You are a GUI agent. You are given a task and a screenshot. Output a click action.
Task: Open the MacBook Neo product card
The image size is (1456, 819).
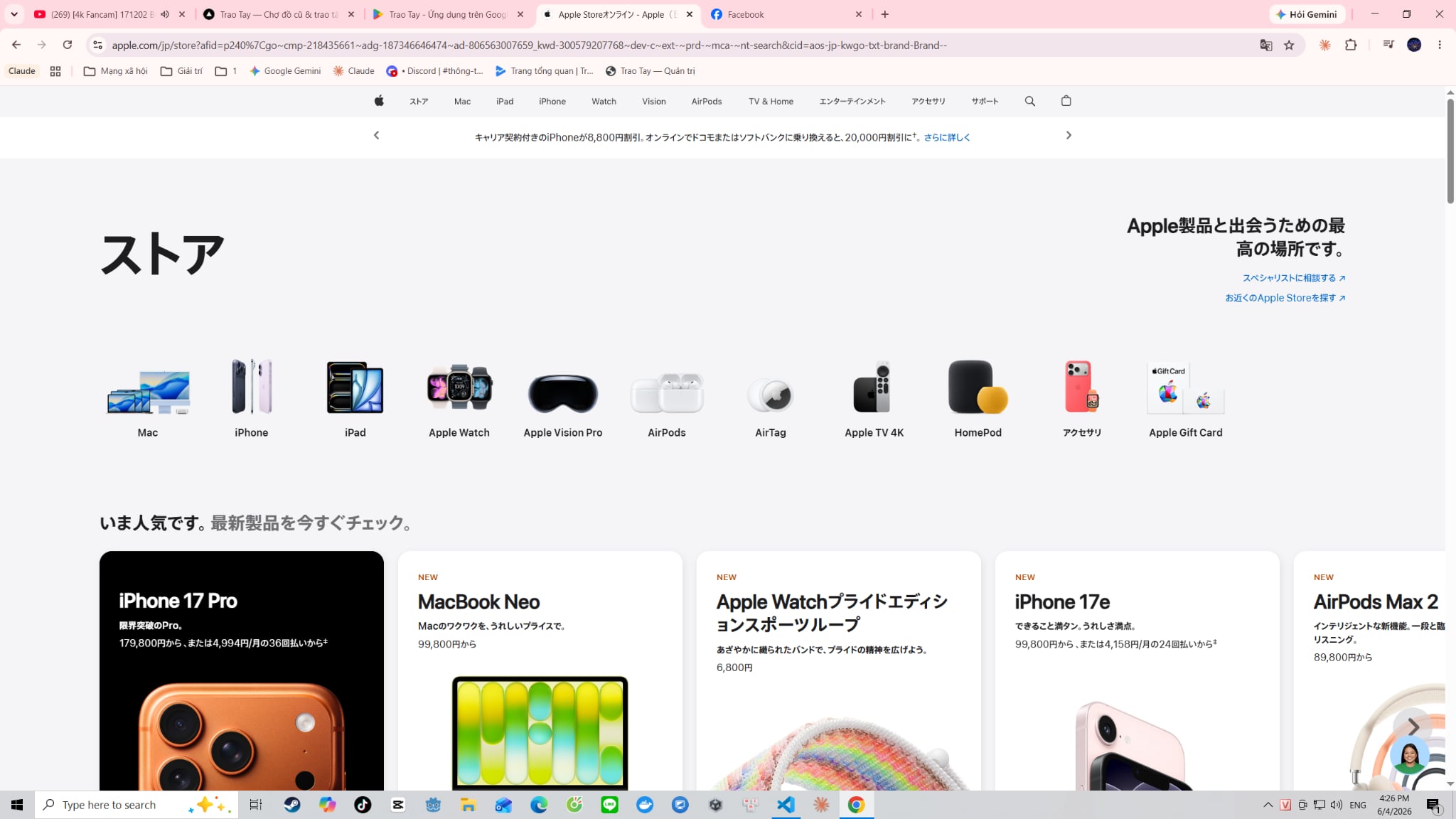(x=540, y=670)
